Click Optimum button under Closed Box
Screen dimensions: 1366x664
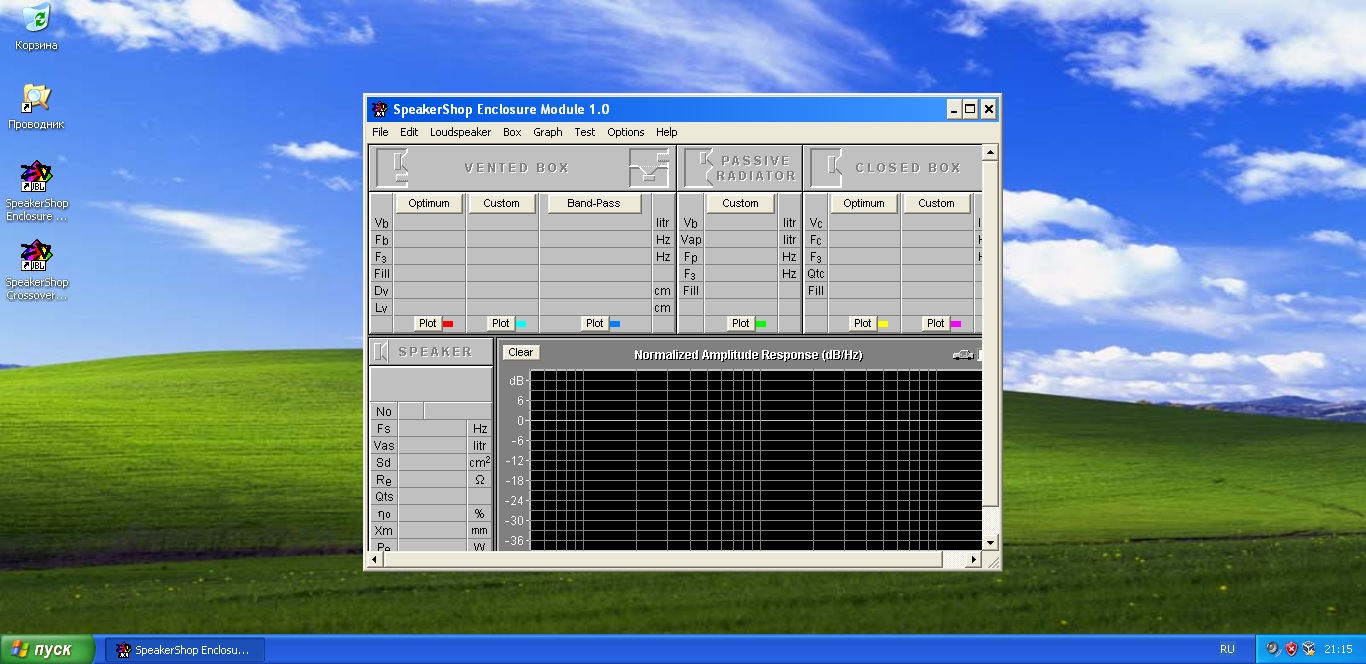tap(863, 203)
